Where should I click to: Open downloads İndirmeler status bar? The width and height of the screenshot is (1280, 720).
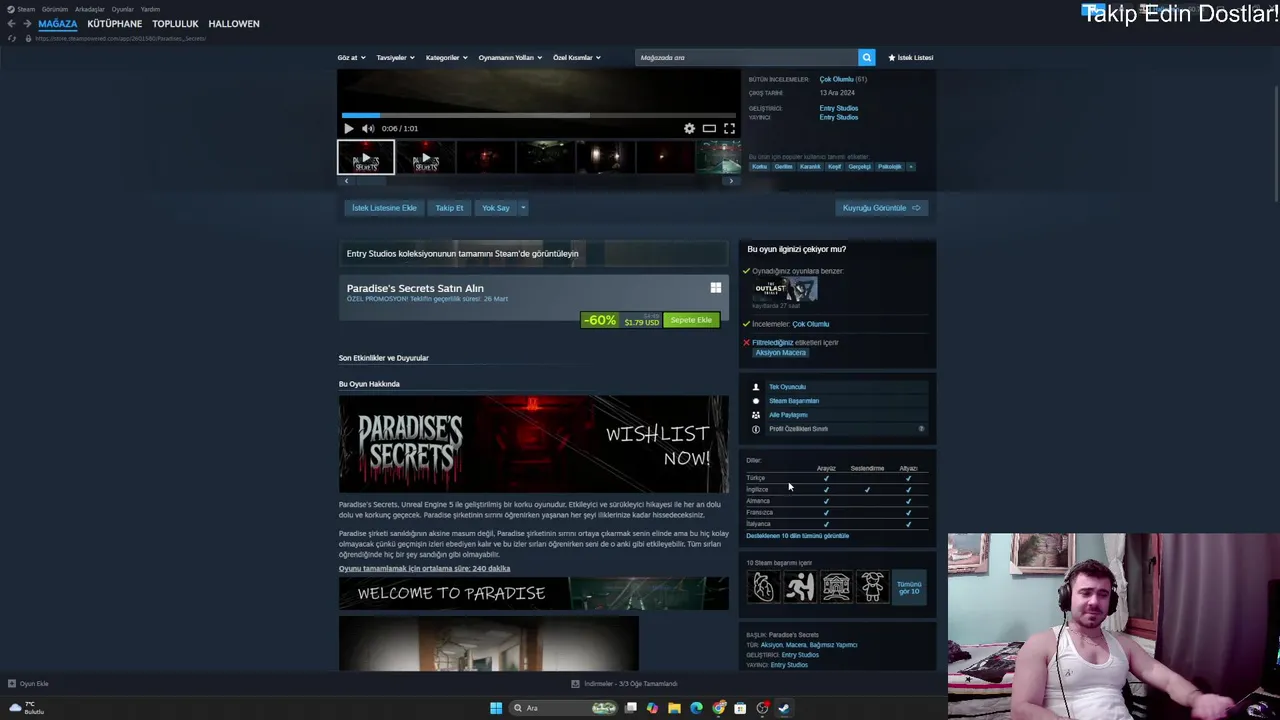pyautogui.click(x=625, y=684)
